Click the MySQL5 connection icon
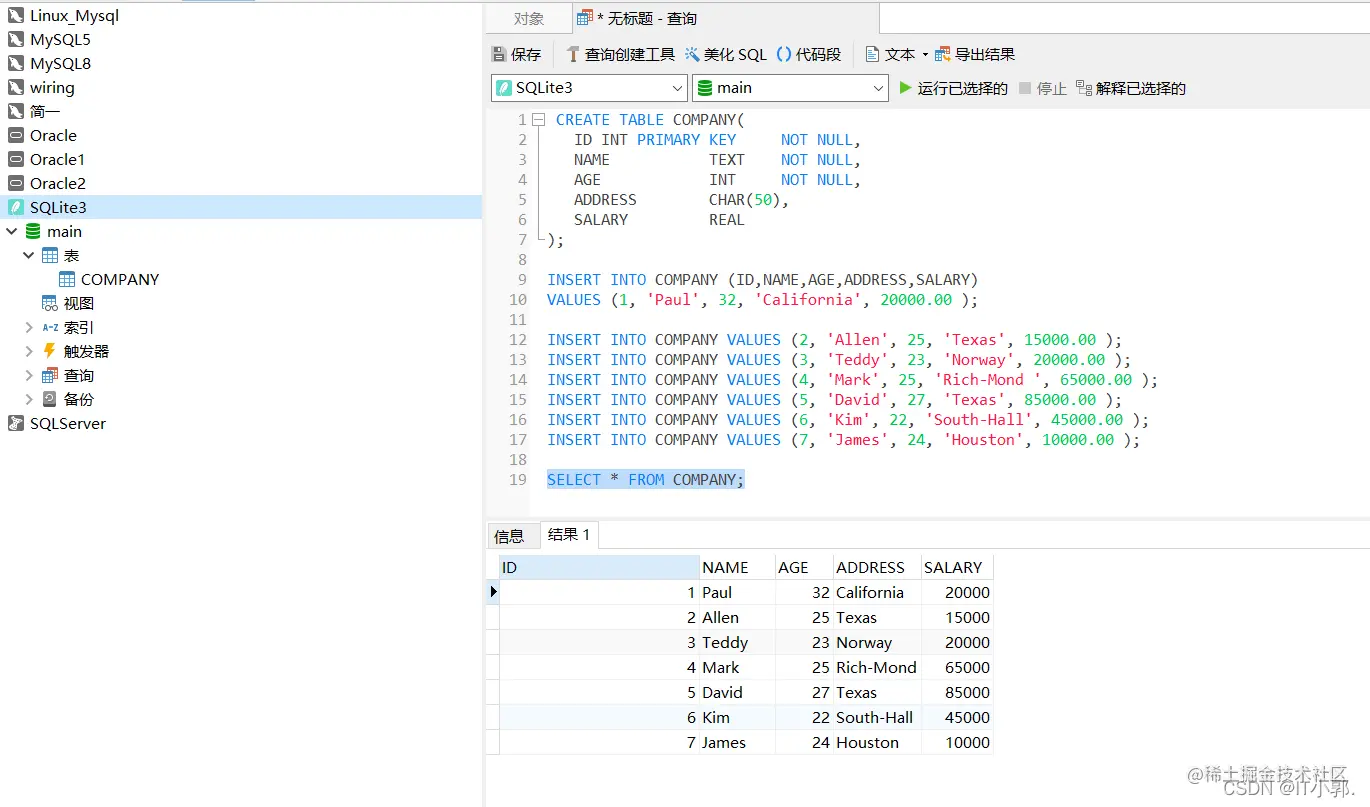The width and height of the screenshot is (1370, 807). [15, 40]
